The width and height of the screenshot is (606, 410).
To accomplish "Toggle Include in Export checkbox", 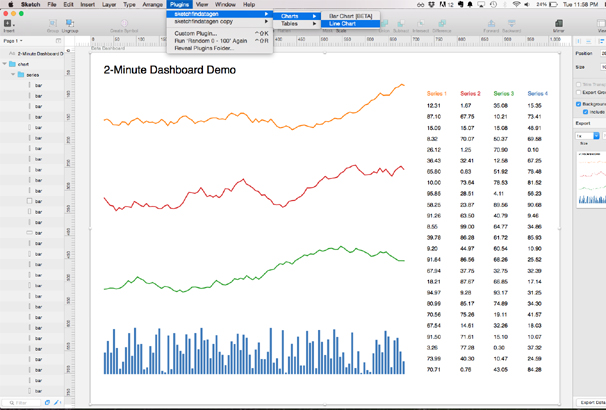I will pyautogui.click(x=586, y=112).
